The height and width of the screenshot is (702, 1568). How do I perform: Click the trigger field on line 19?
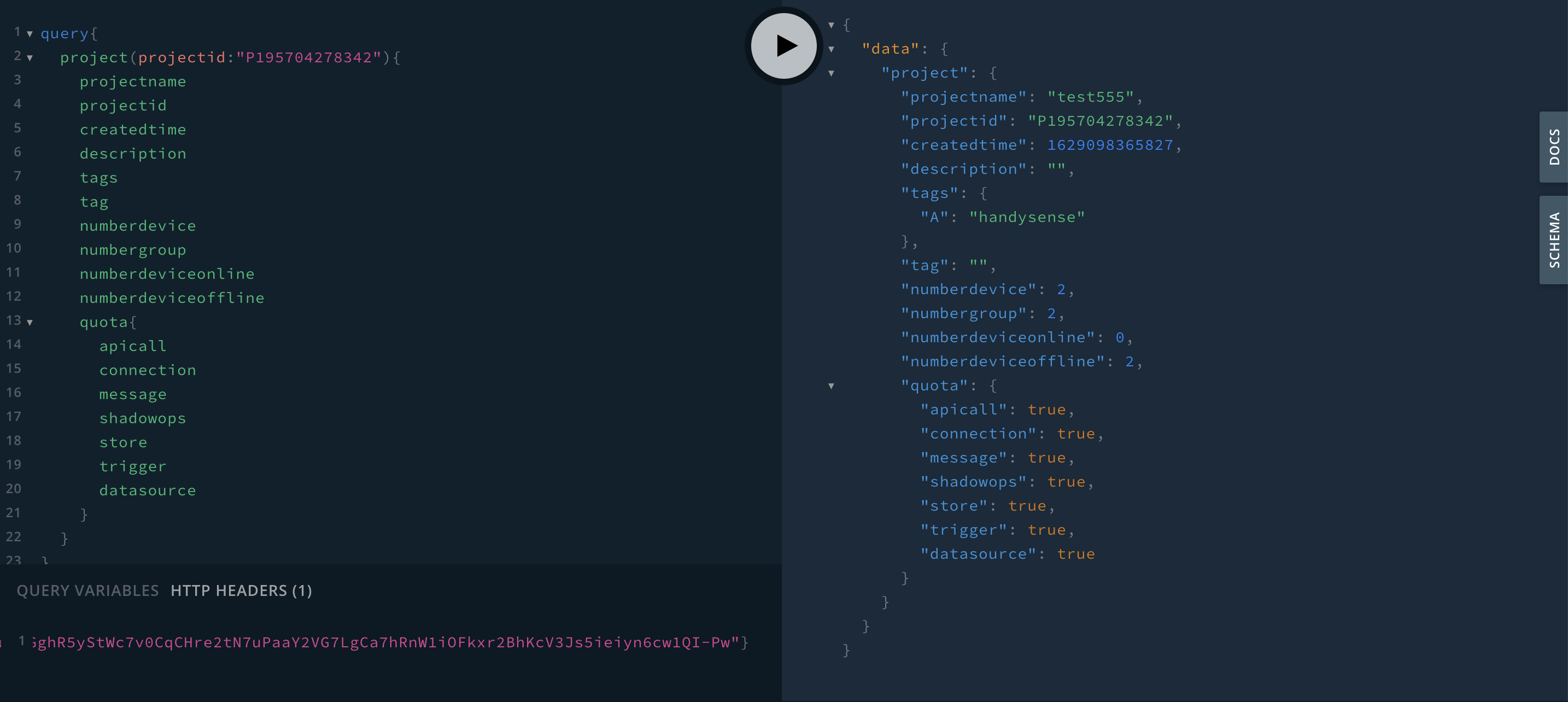coord(133,466)
